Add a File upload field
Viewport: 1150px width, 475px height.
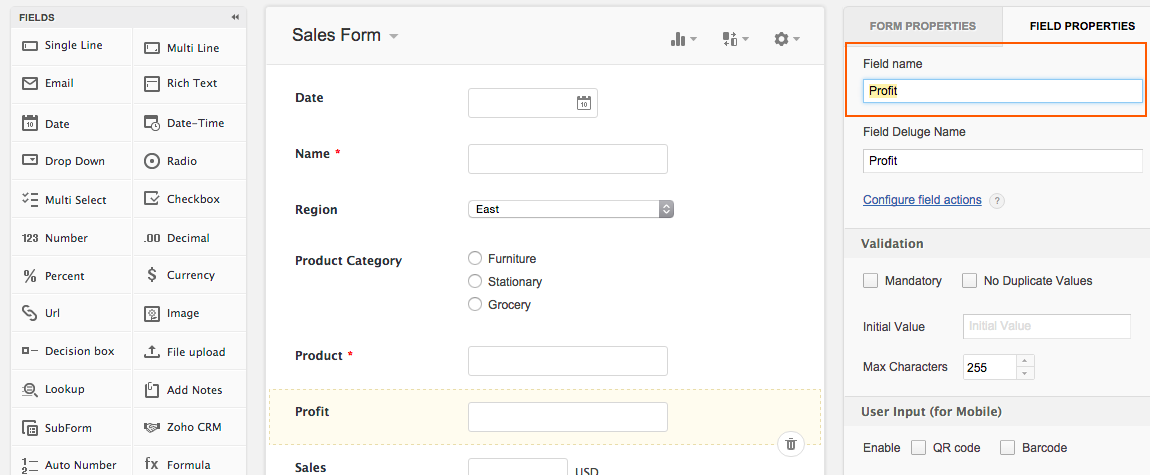(x=189, y=351)
